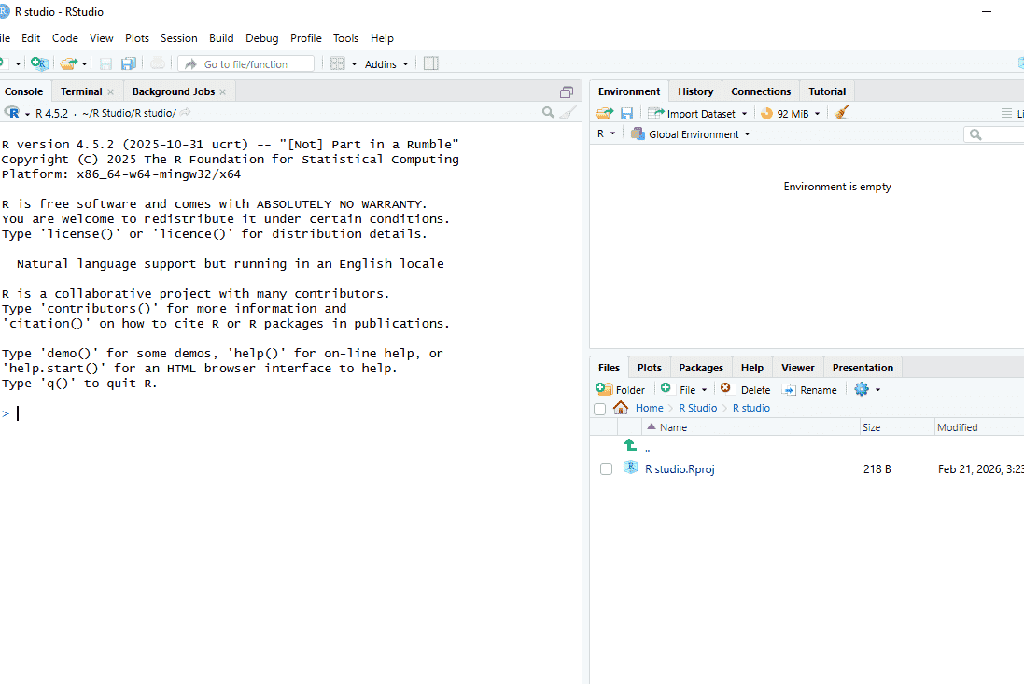This screenshot has height=684, width=1024.
Task: Click the Save all documents icon
Action: click(x=129, y=63)
